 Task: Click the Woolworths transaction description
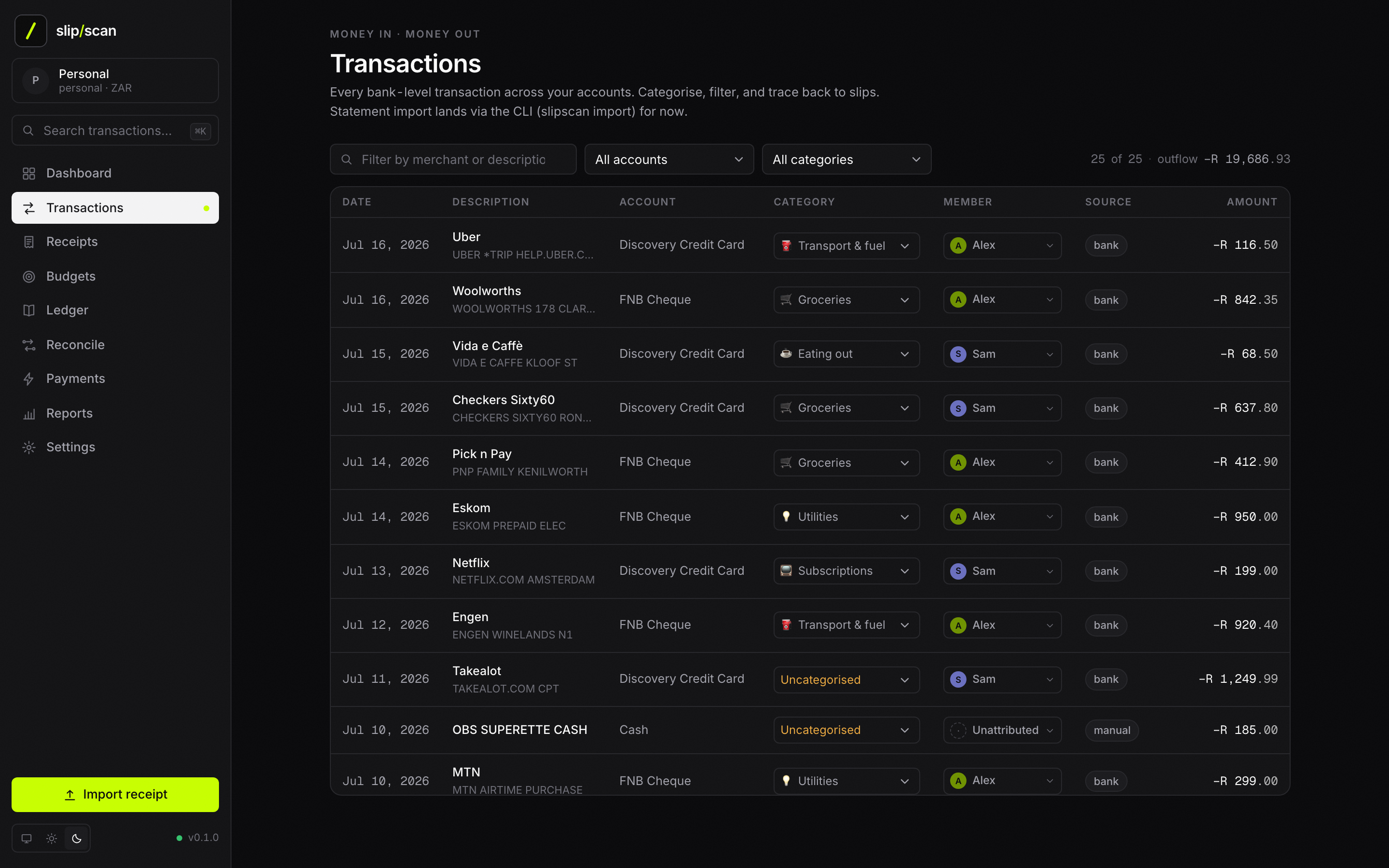pyautogui.click(x=523, y=299)
